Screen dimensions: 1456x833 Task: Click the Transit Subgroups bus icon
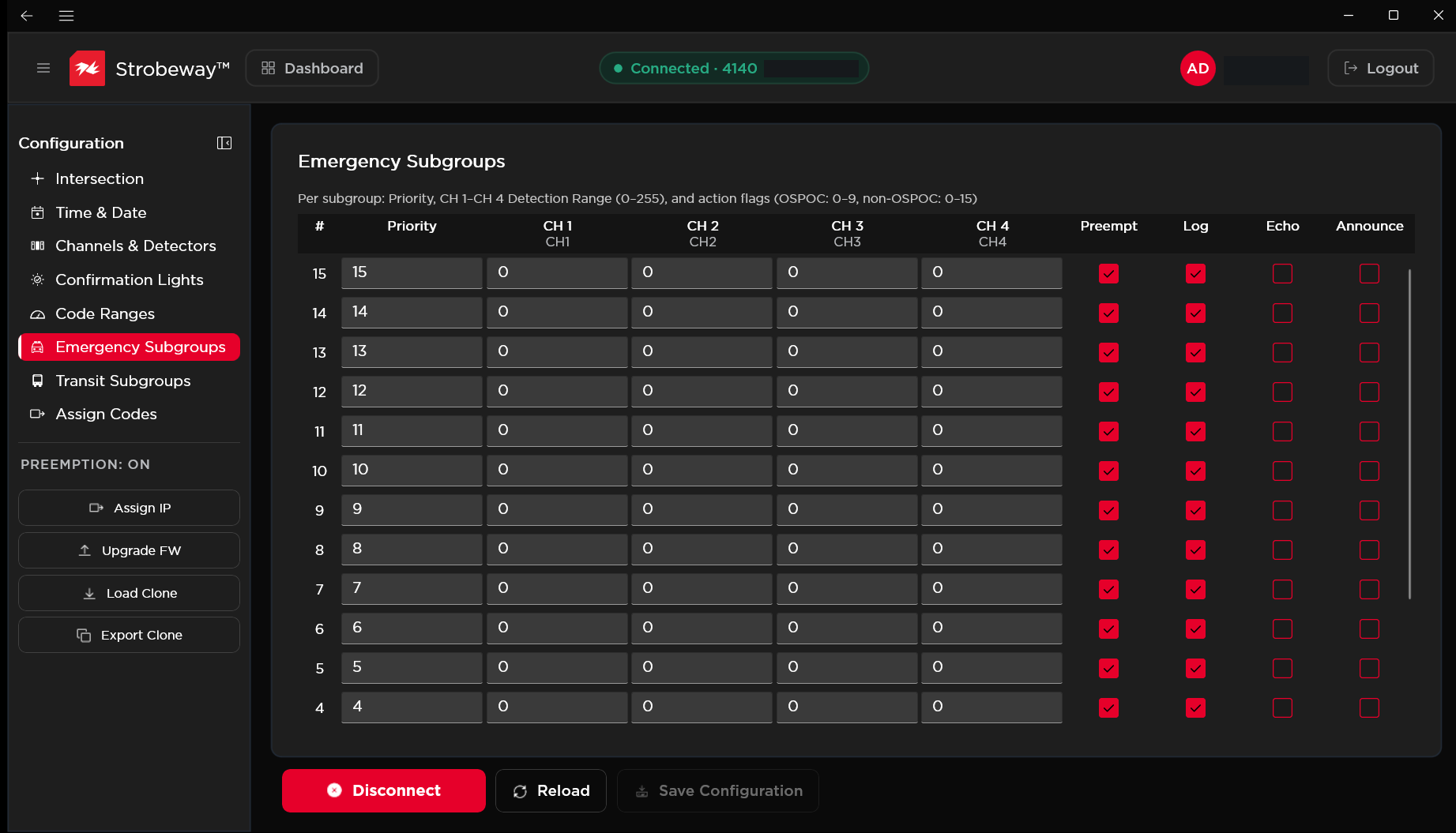coord(37,381)
